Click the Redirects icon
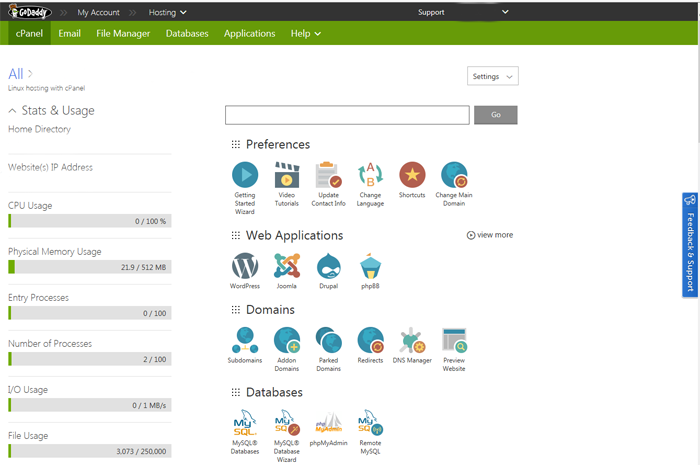The height and width of the screenshot is (465, 700). pos(370,341)
